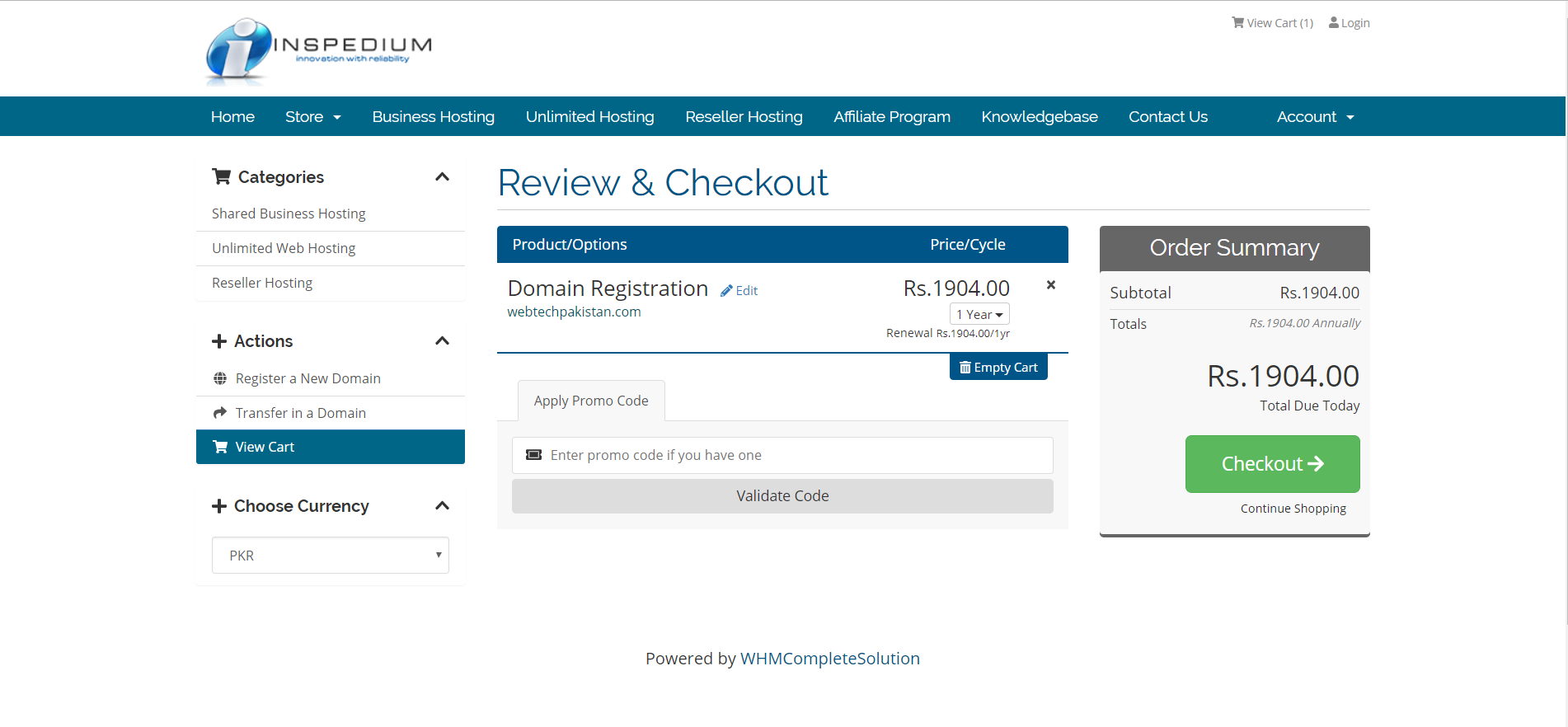1568x727 pixels.
Task: Open the Store menu
Action: pos(312,117)
